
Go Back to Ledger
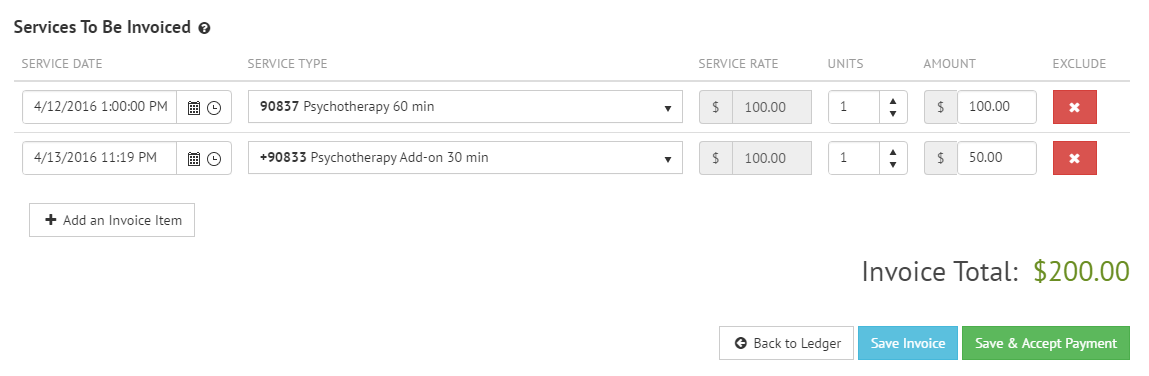(x=786, y=343)
